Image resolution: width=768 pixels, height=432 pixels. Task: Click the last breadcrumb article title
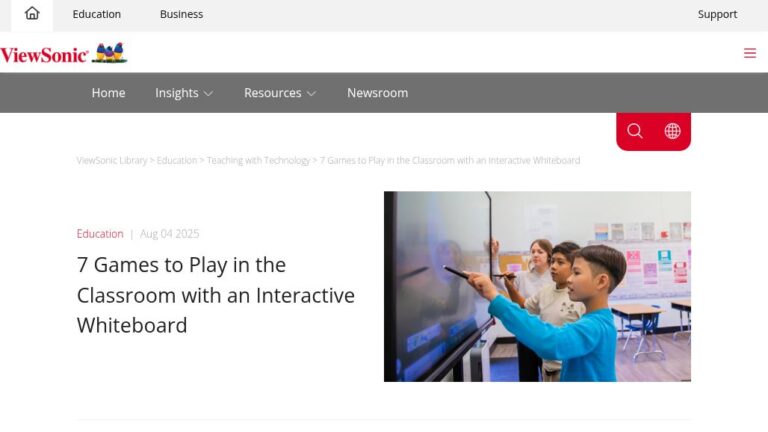[x=450, y=161]
